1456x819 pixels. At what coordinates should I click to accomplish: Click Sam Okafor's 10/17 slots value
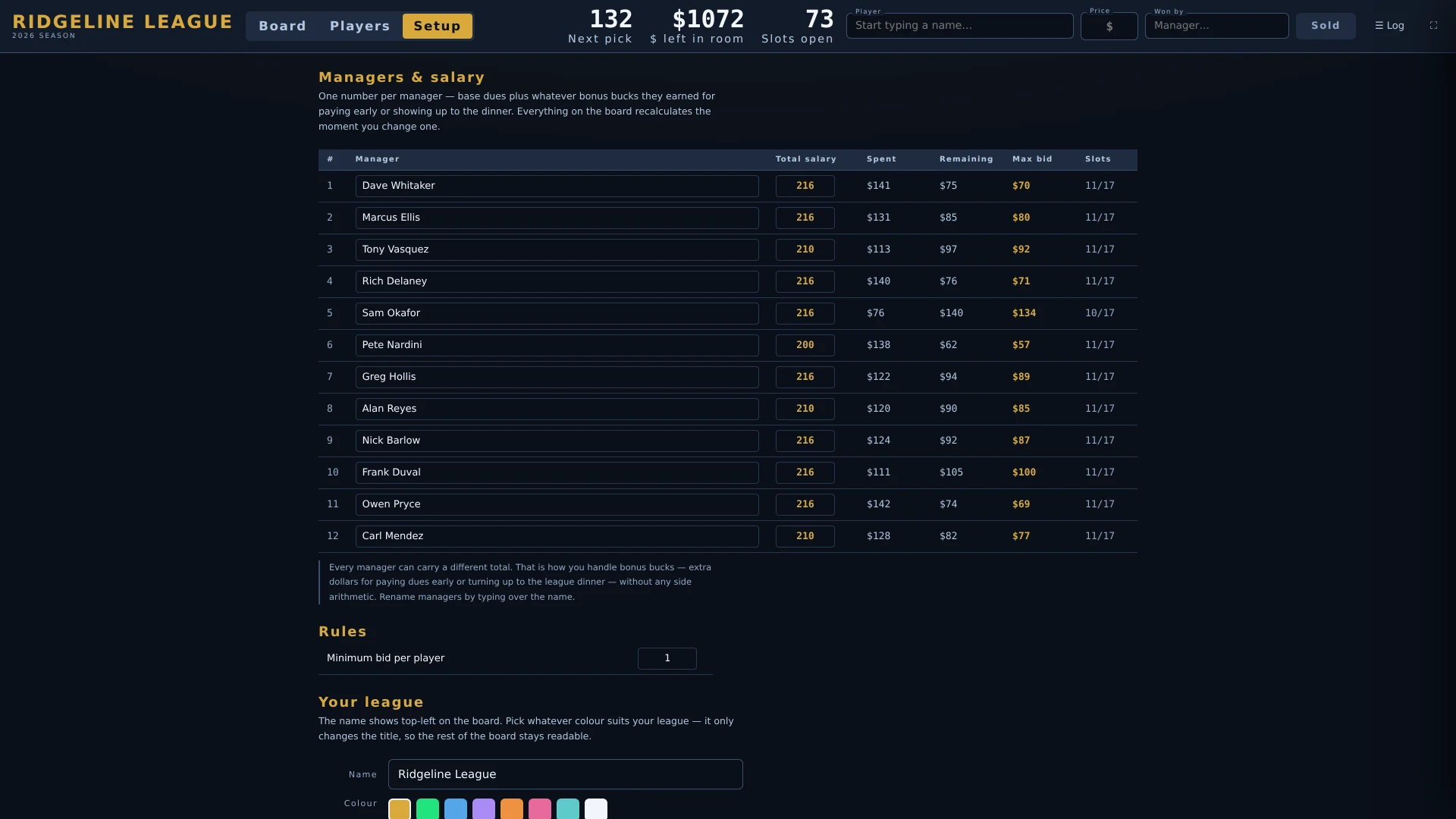[x=1100, y=313]
